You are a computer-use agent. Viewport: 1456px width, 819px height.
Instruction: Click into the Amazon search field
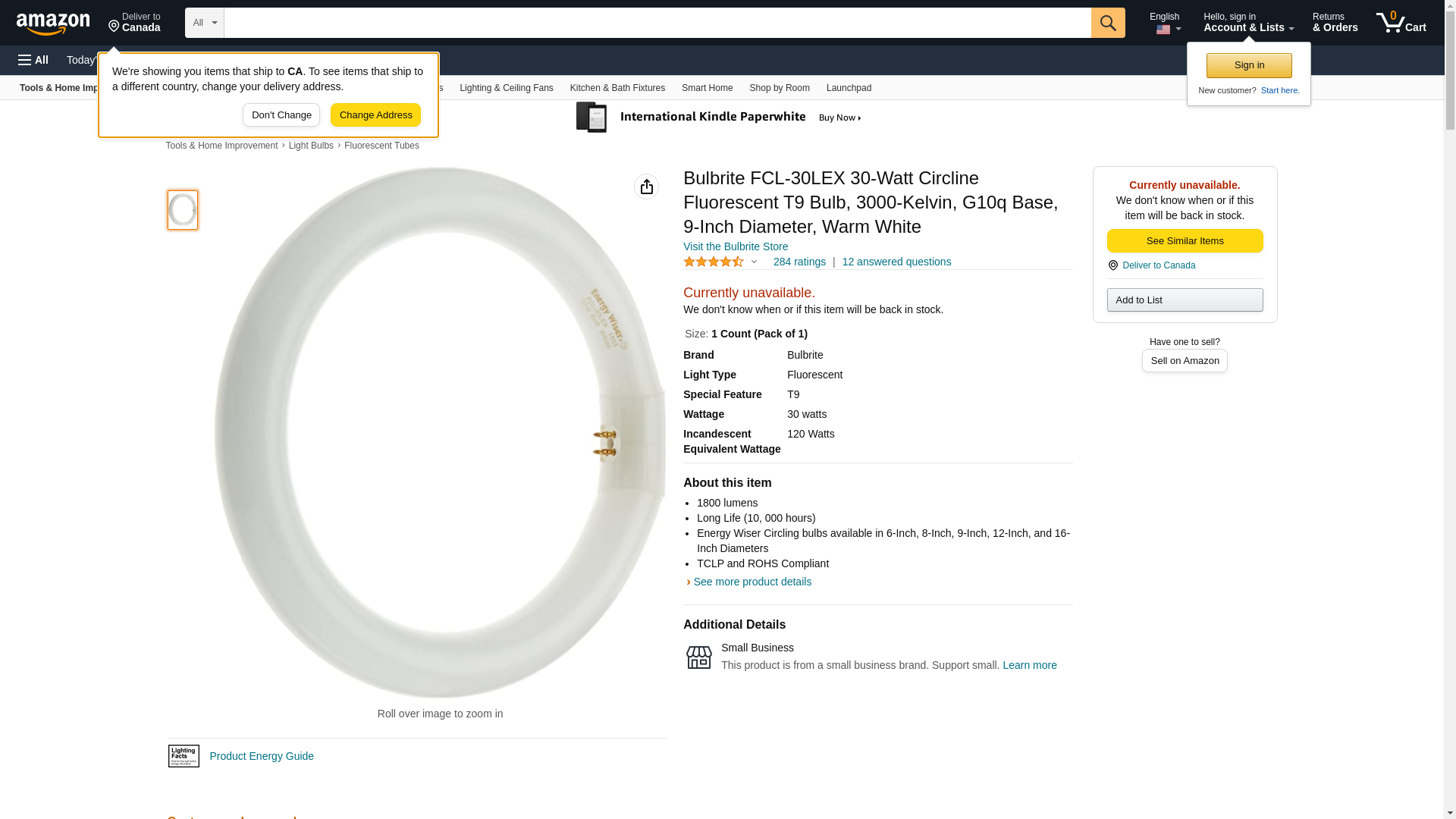coord(657,23)
